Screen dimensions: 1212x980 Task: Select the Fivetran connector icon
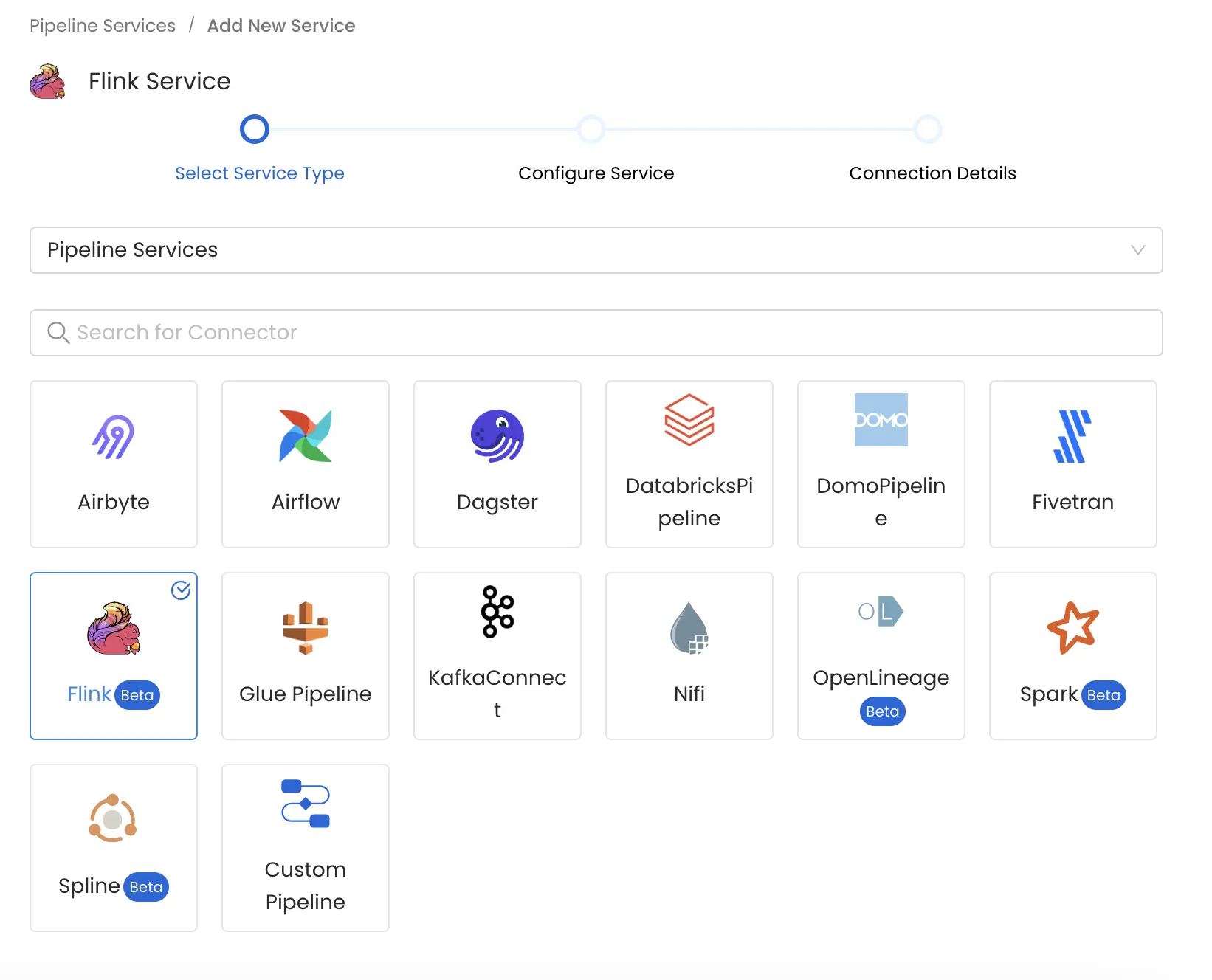click(x=1072, y=436)
